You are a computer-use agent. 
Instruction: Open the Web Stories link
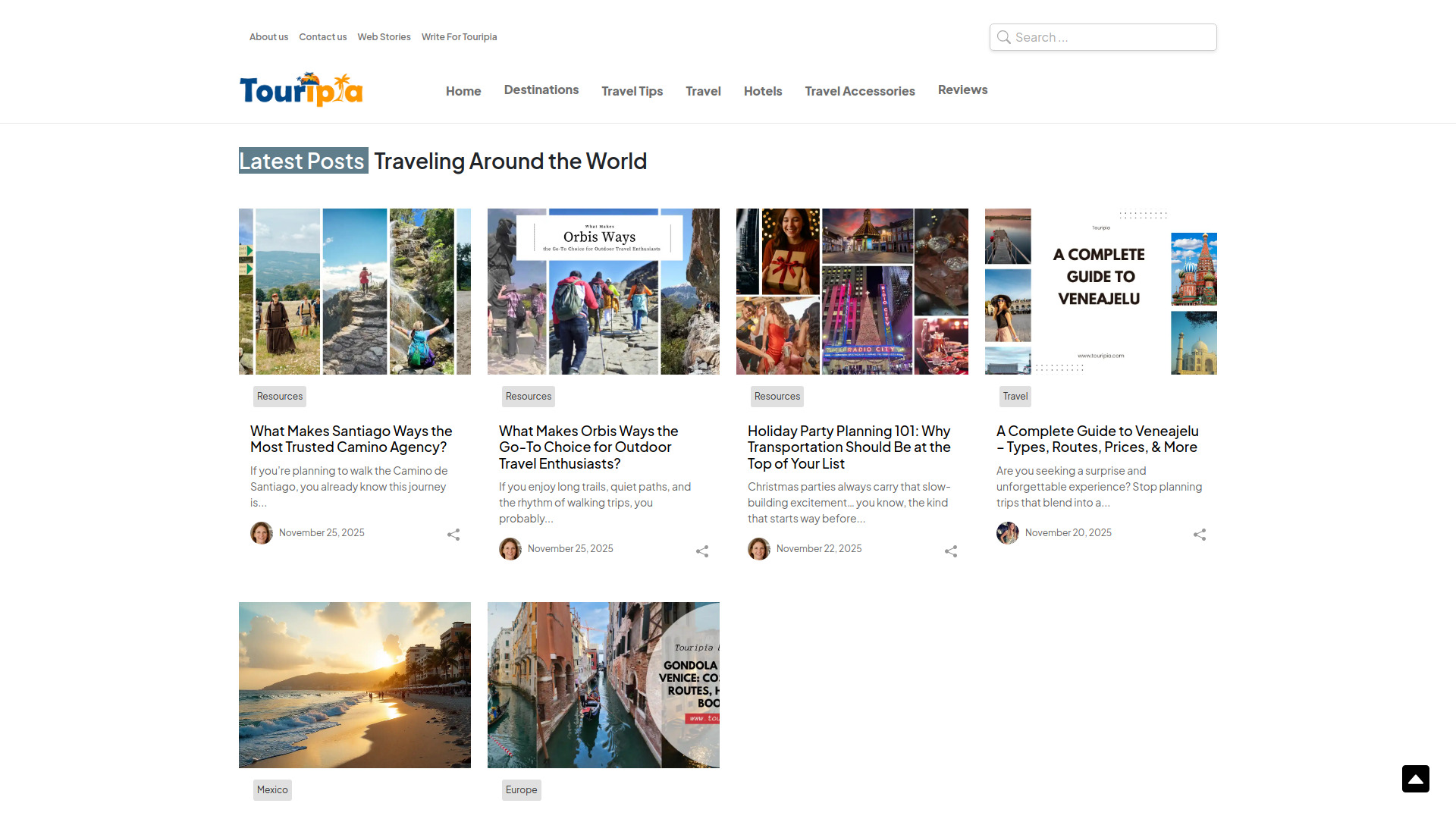[x=384, y=36]
